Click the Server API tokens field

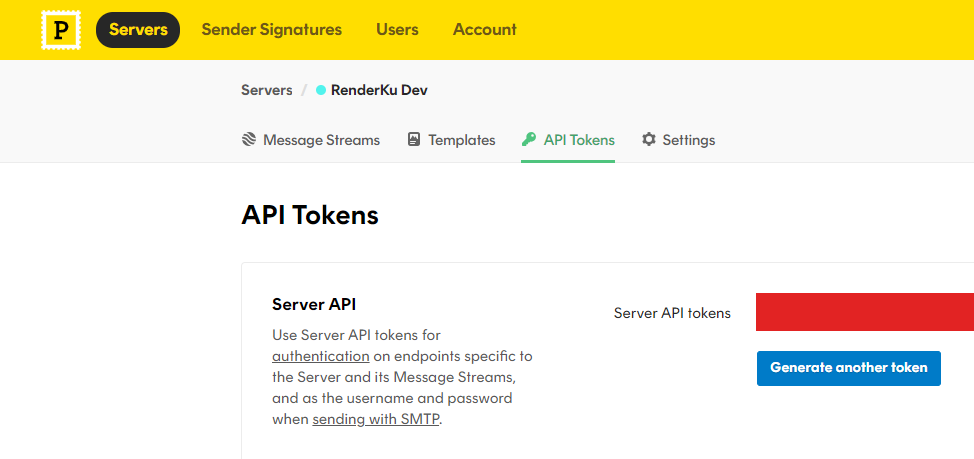point(865,312)
